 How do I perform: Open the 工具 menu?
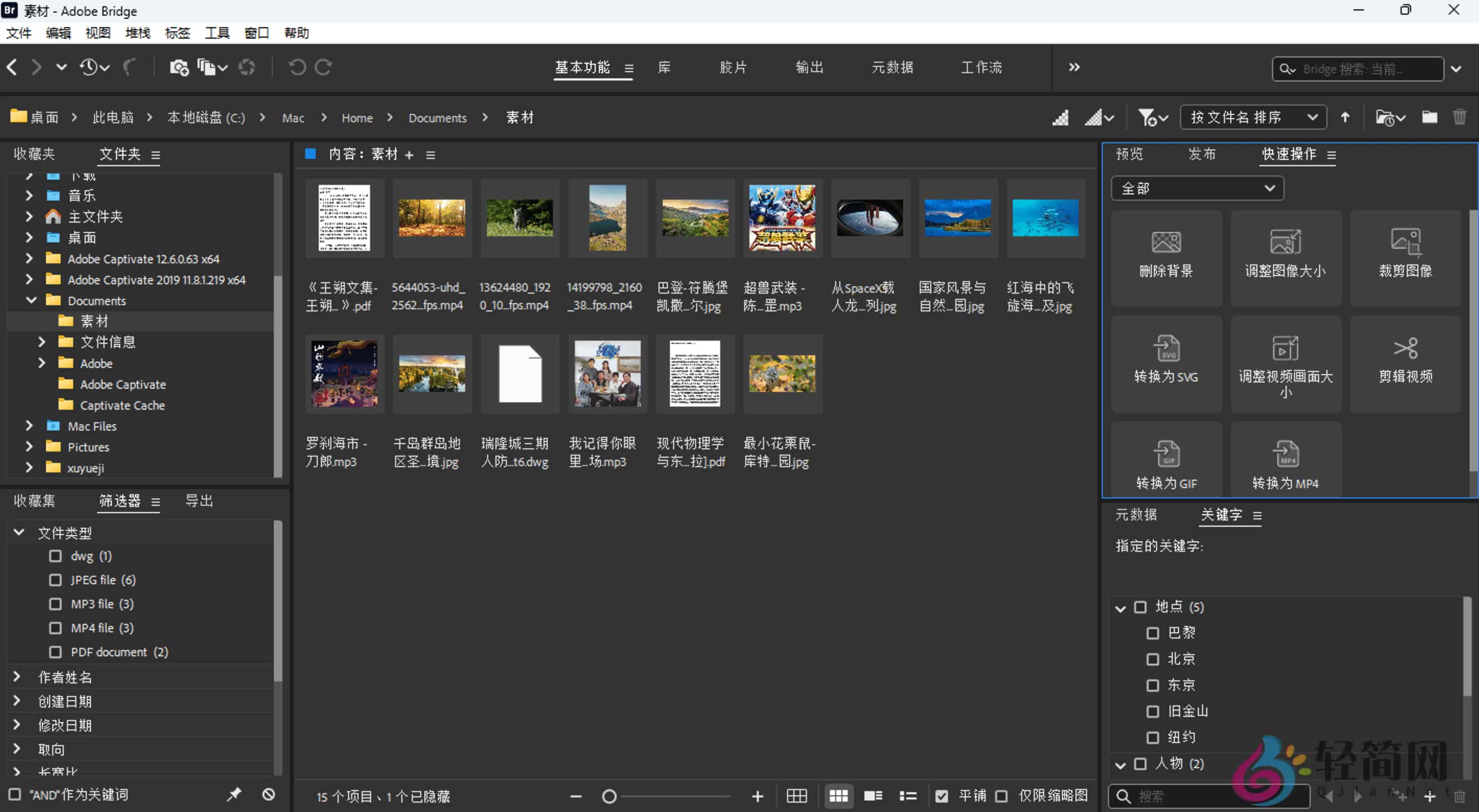pyautogui.click(x=216, y=33)
